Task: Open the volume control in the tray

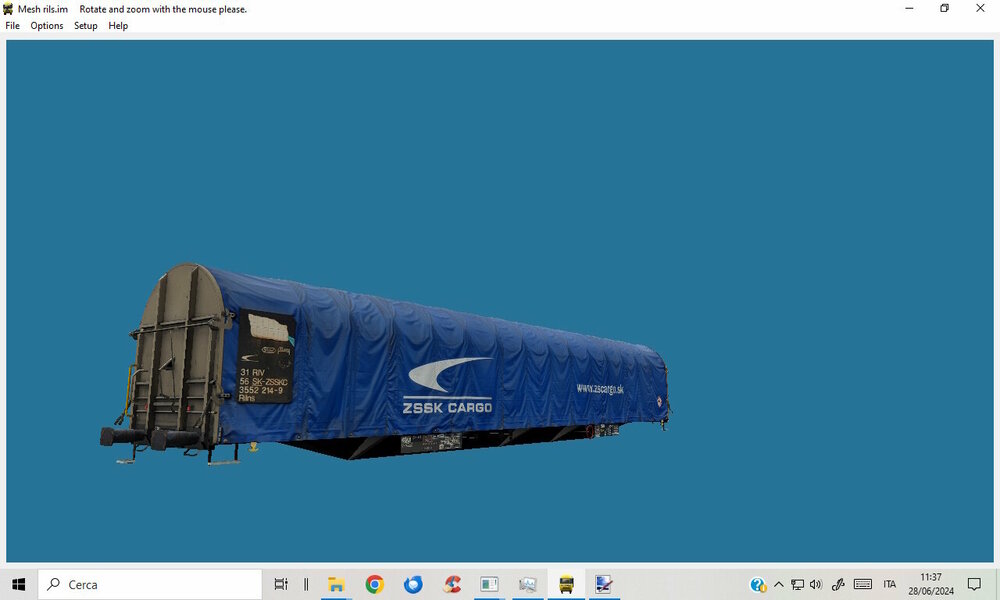Action: point(816,584)
